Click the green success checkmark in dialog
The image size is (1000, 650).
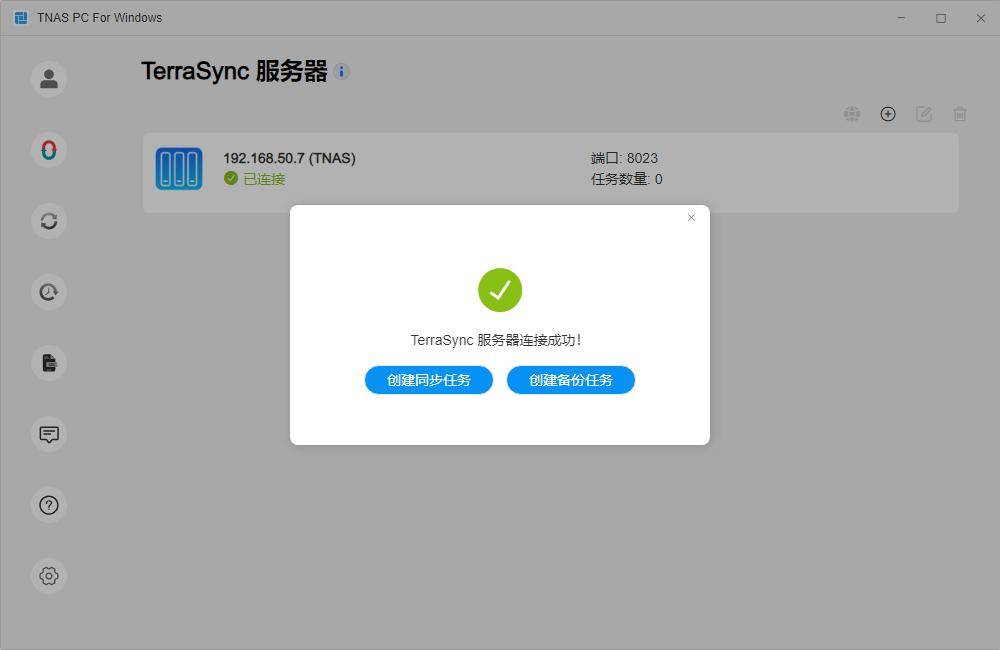tap(500, 290)
